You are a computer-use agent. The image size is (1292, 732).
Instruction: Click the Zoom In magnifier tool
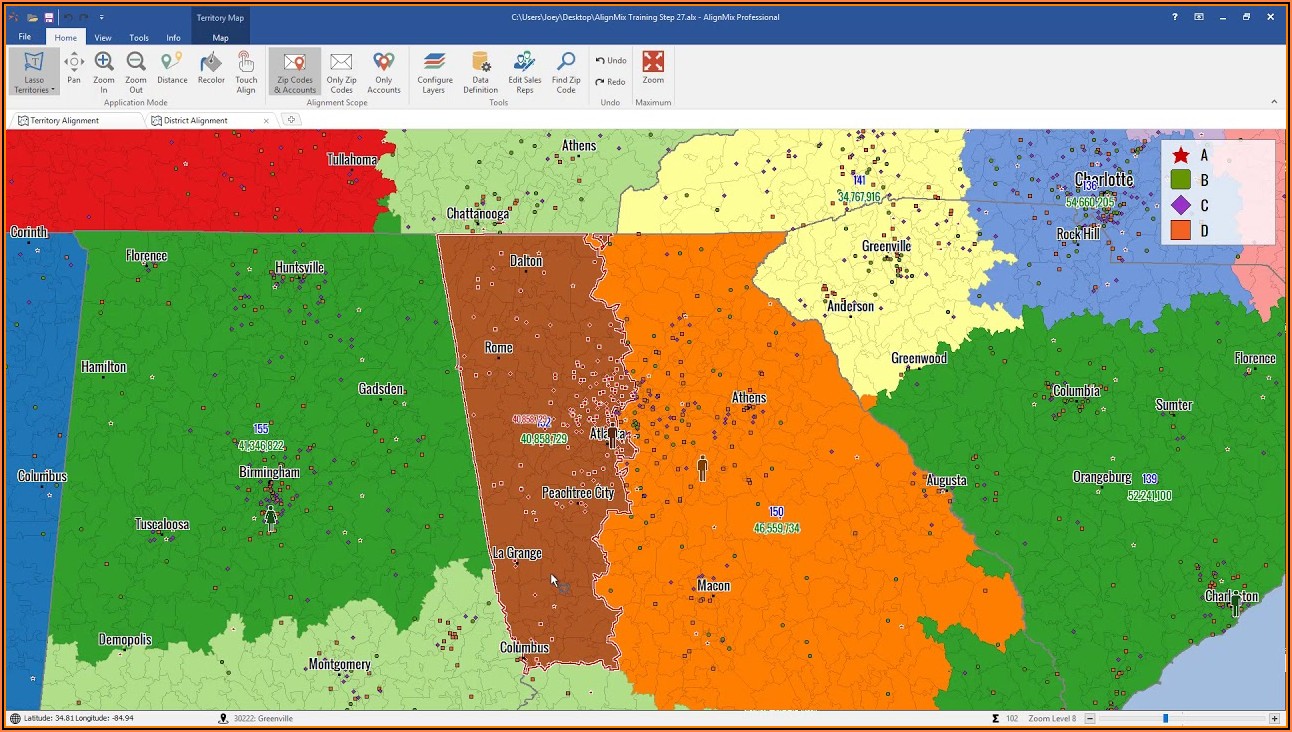[104, 68]
